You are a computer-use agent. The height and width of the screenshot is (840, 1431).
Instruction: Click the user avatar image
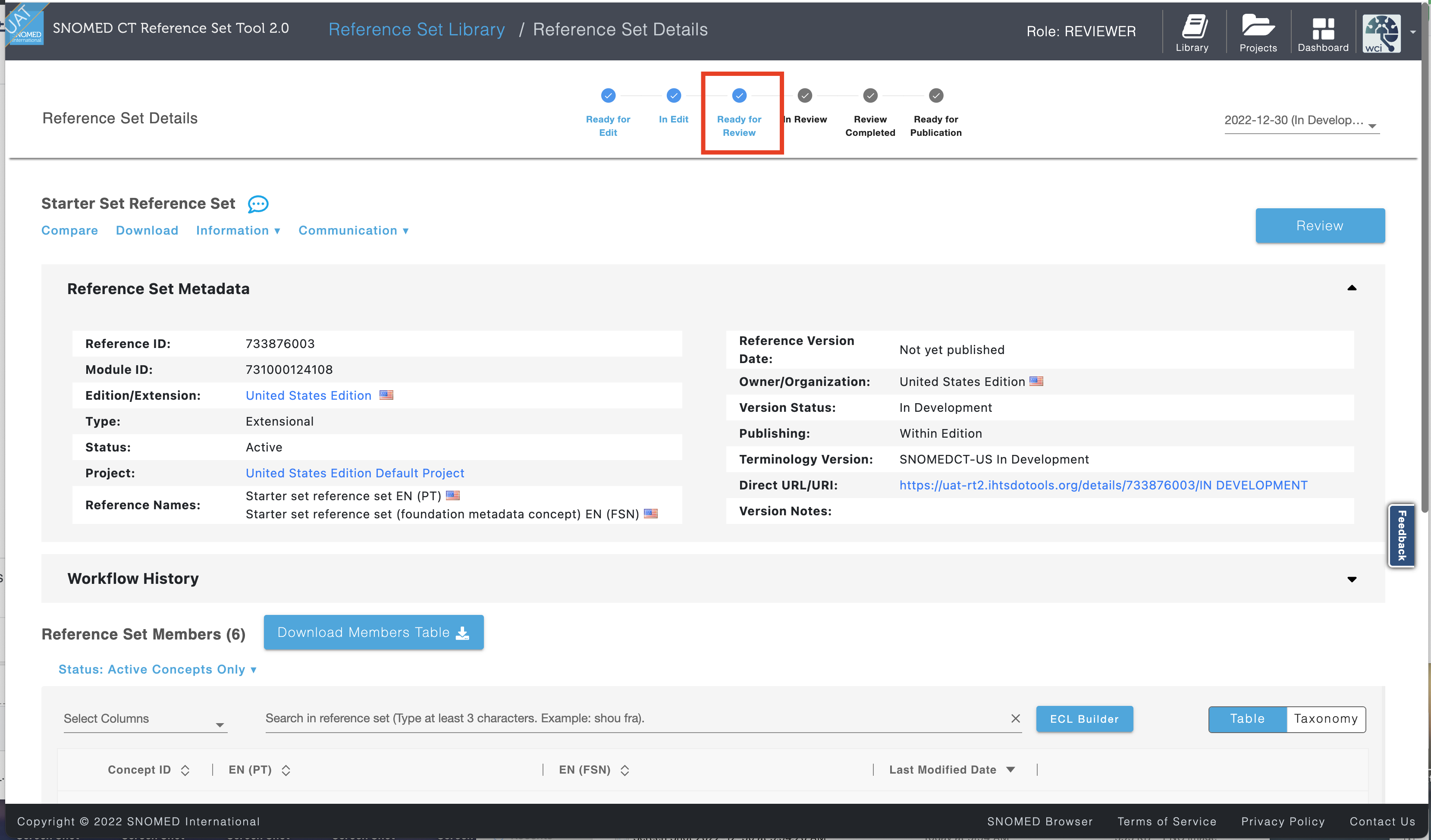(x=1381, y=33)
